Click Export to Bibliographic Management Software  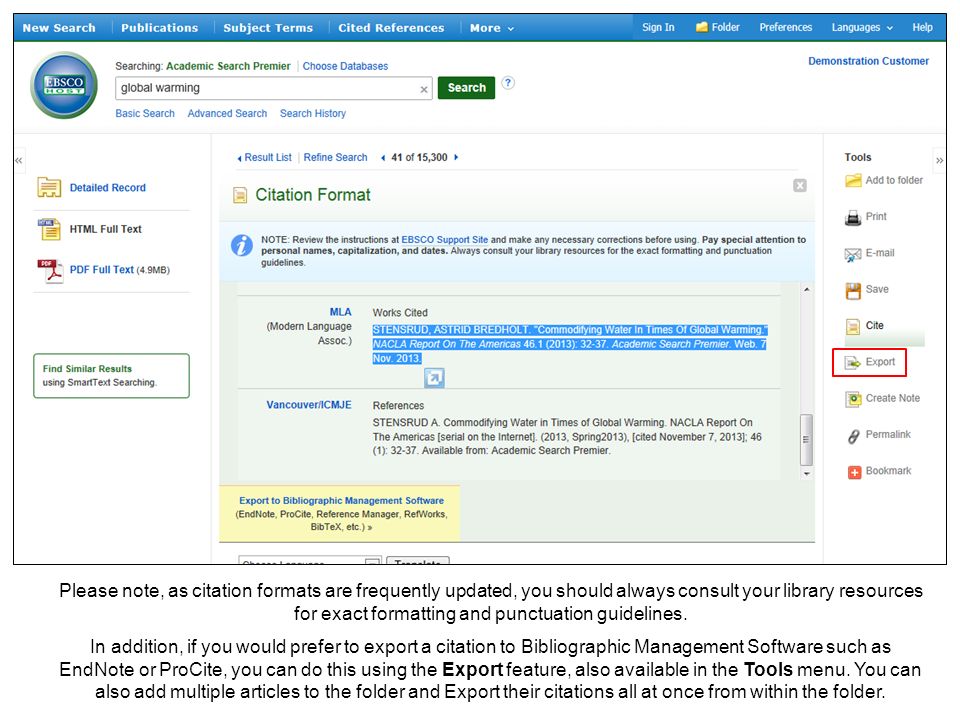pos(341,500)
